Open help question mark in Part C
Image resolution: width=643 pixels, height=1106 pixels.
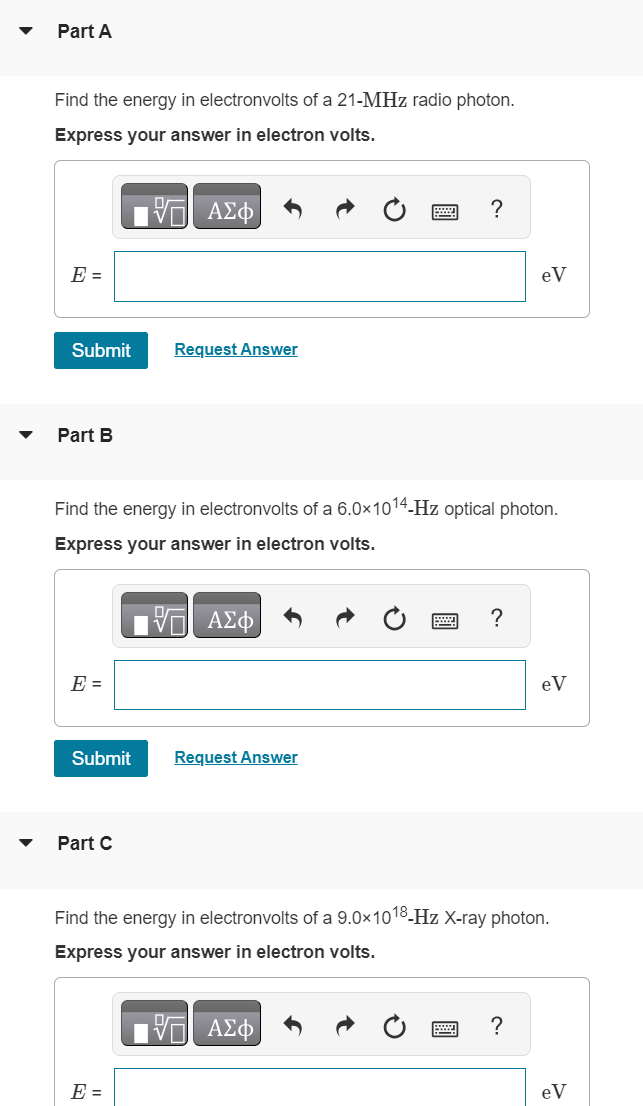coord(497,1026)
